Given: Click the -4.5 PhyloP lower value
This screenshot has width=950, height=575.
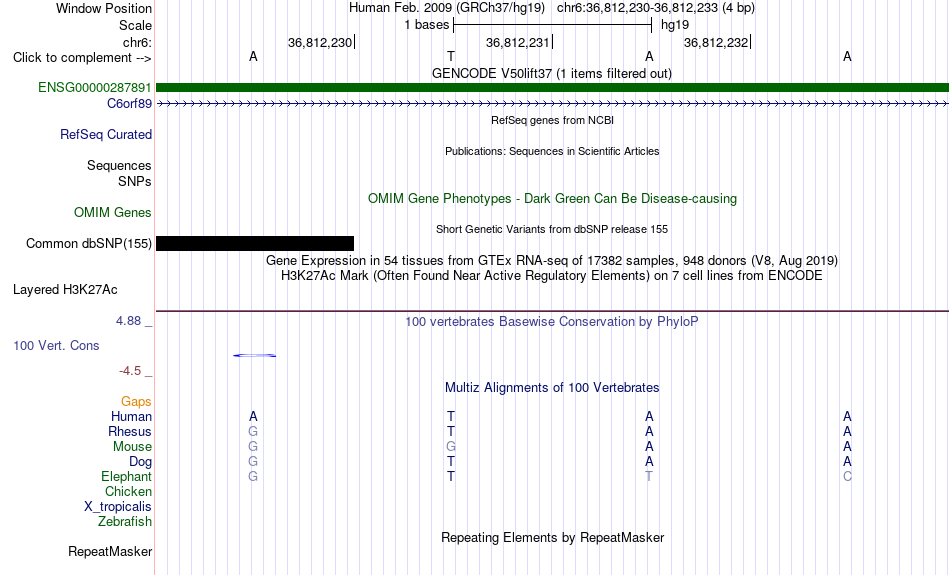Looking at the screenshot, I should [x=130, y=371].
